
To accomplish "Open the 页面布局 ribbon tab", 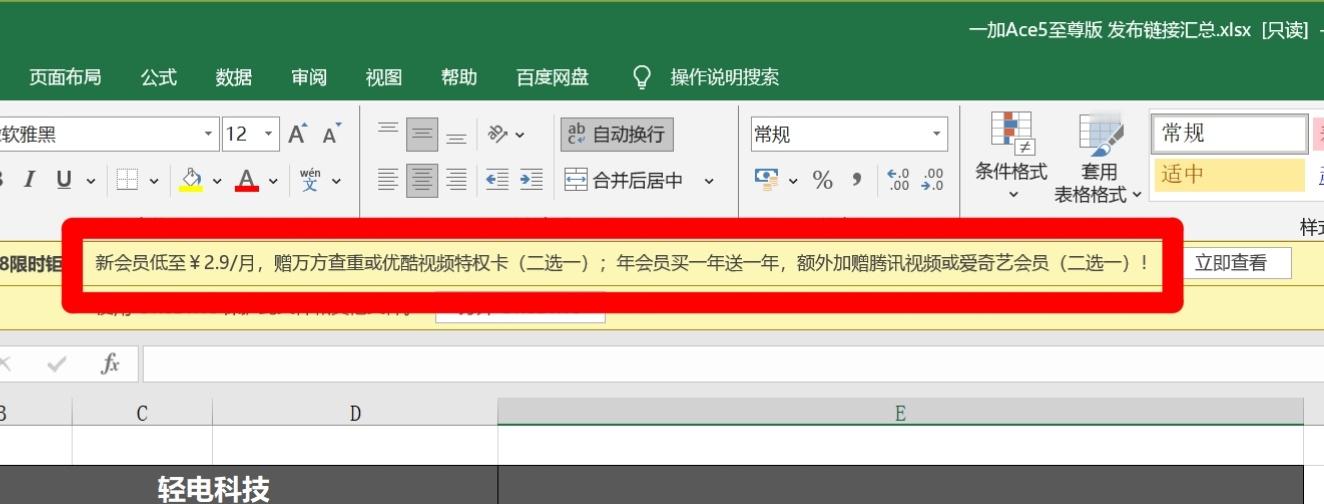I will click(64, 77).
